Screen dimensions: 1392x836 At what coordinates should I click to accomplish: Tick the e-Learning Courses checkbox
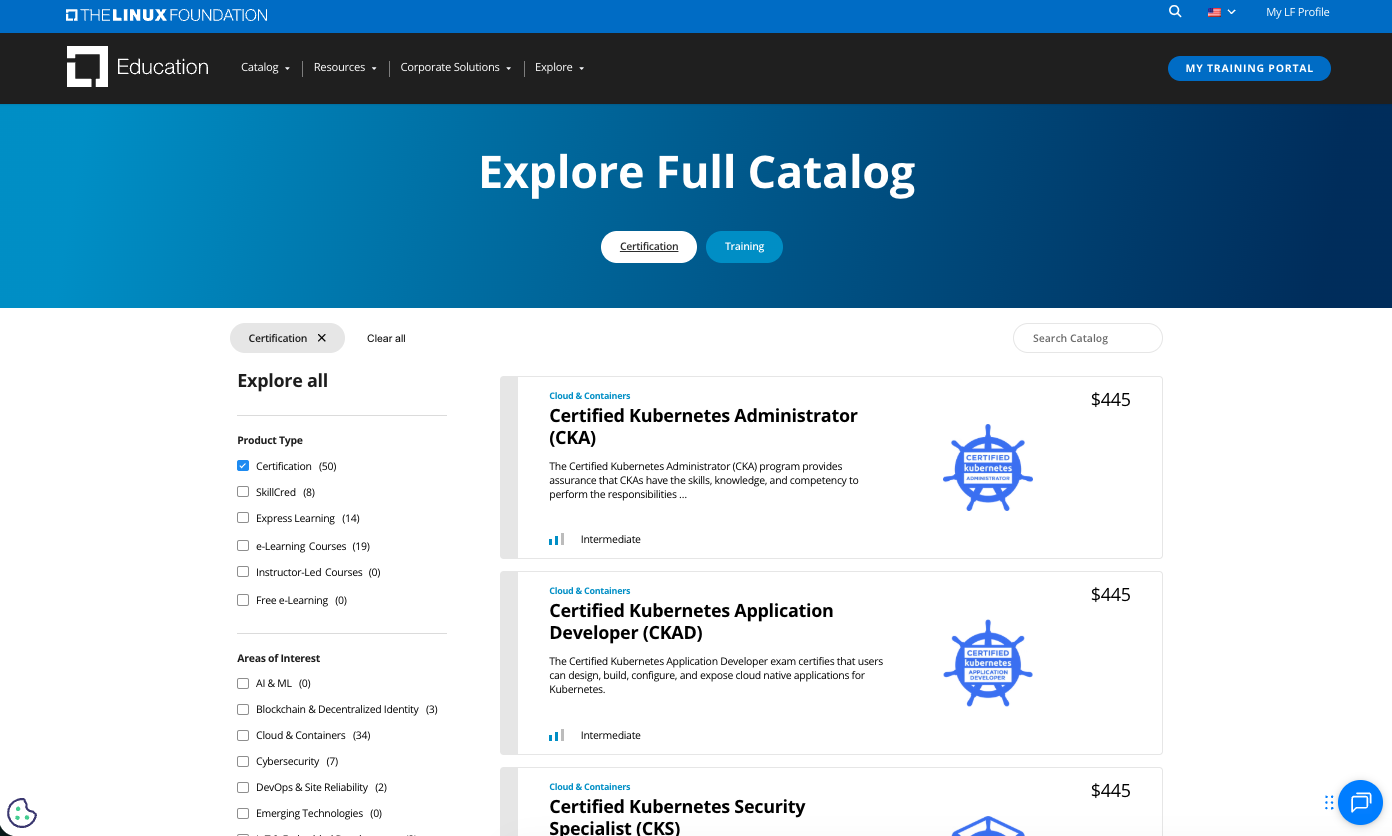click(x=243, y=546)
